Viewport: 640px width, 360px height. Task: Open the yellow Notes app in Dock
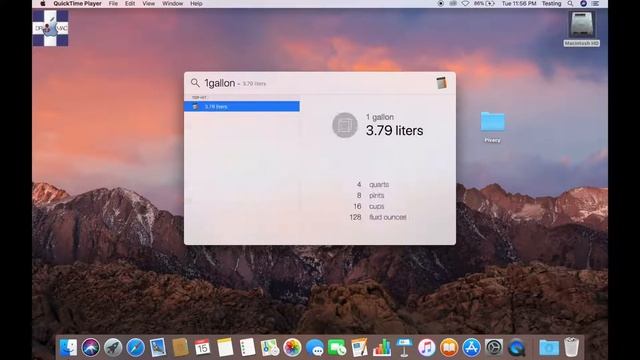click(x=225, y=348)
